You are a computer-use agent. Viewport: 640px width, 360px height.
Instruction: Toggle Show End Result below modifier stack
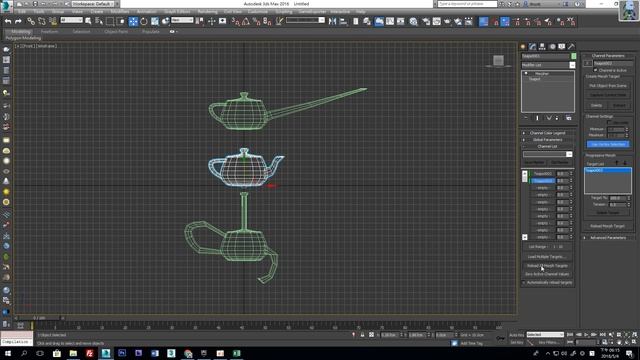pyautogui.click(x=537, y=118)
